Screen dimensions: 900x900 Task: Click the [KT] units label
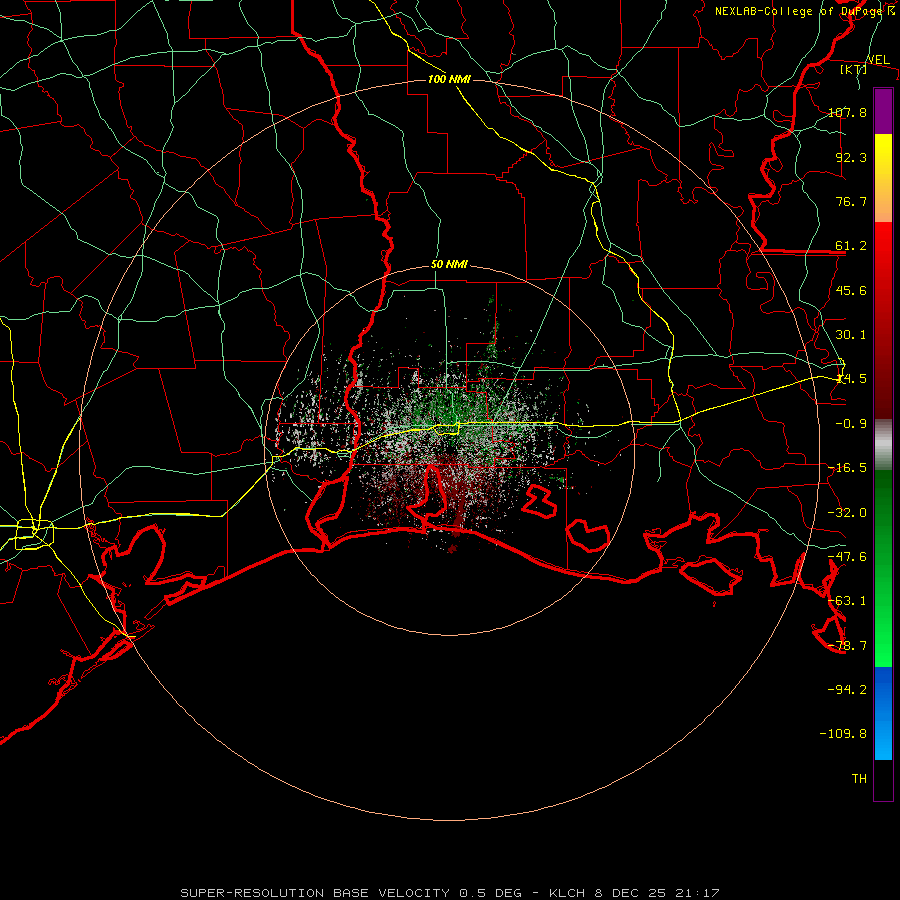pos(854,69)
